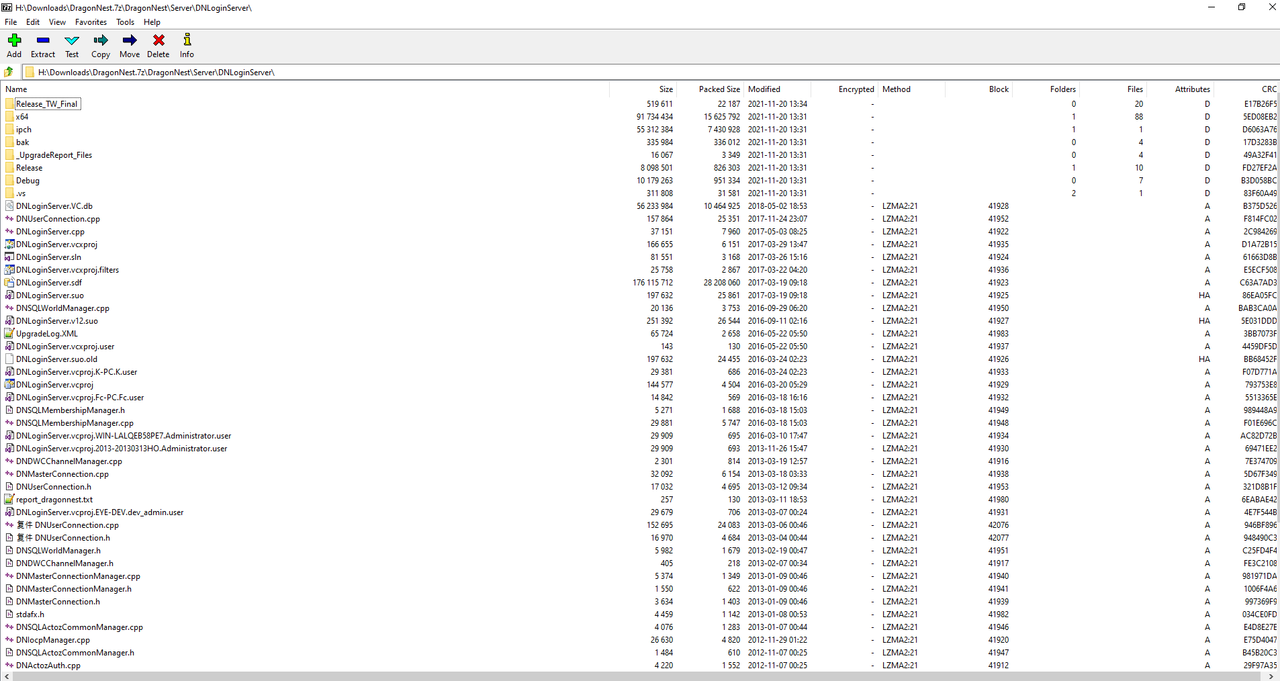Screen dimensions: 1280x681
Task: Select DNSQLWorldManager.h file
Action: [x=58, y=550]
